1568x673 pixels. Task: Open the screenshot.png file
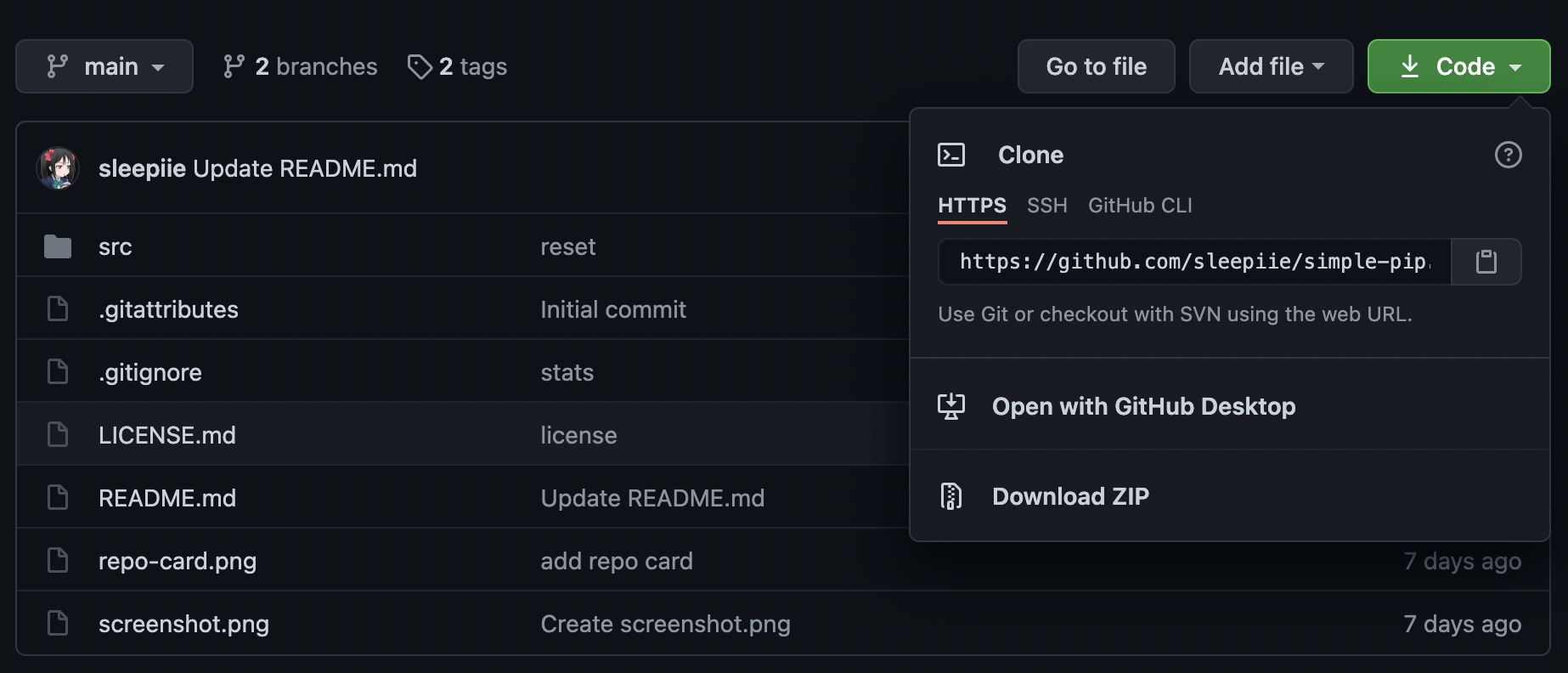(x=183, y=624)
